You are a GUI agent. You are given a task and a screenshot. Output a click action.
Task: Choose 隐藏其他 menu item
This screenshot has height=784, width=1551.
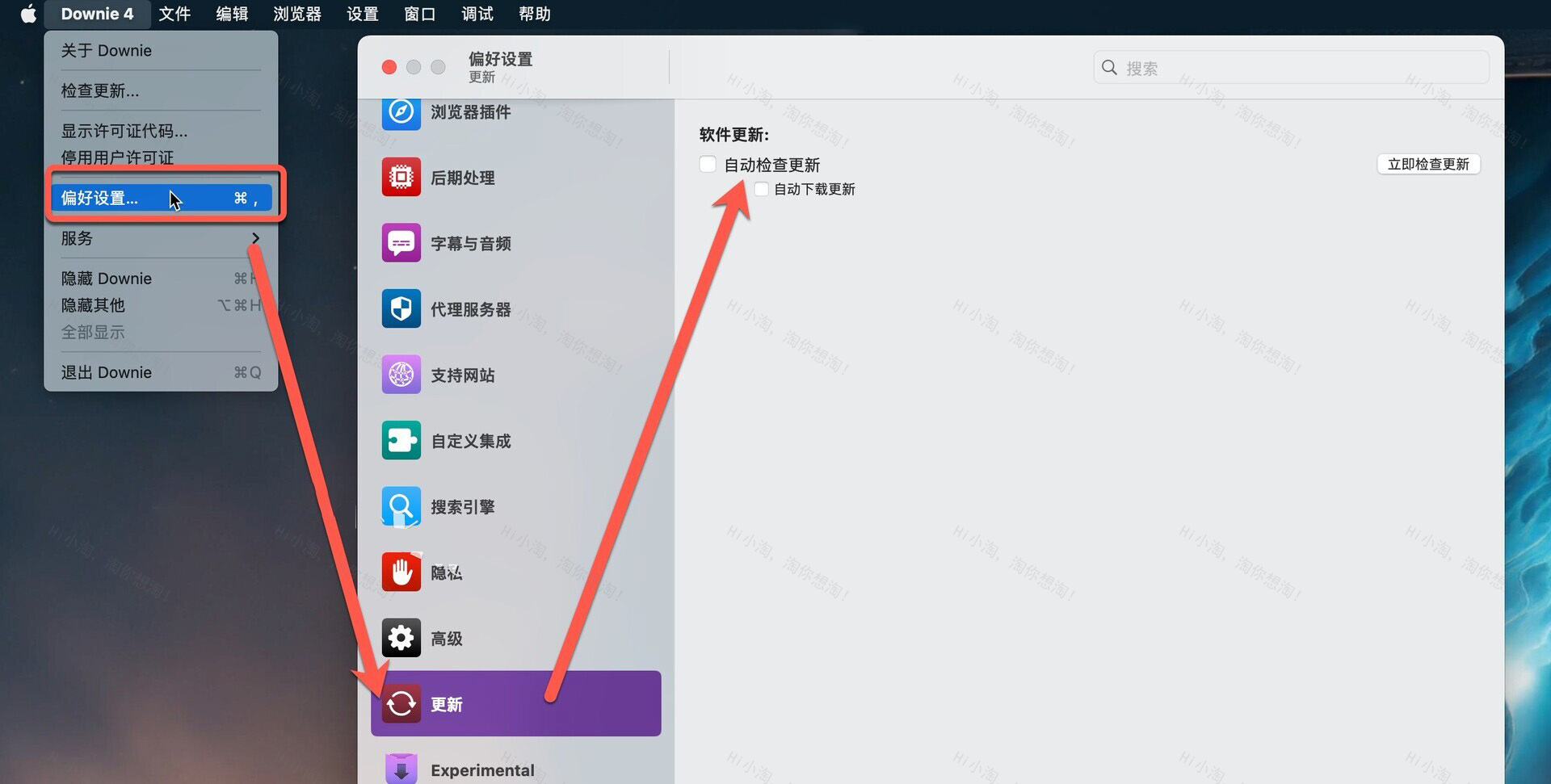click(161, 305)
